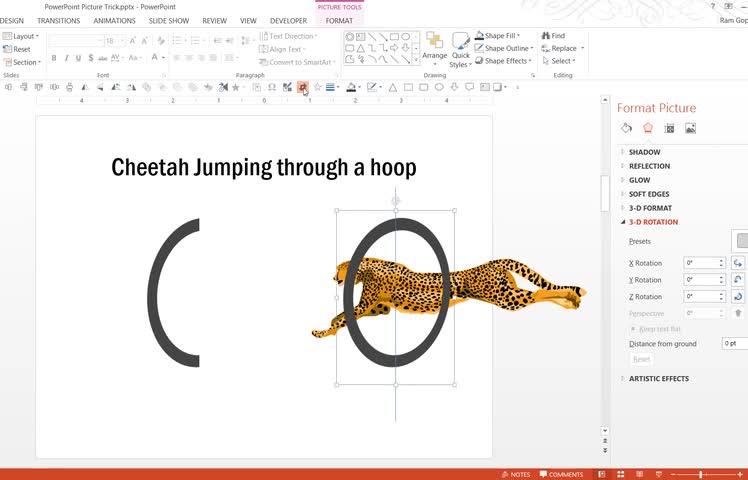Toggle Underline text formatting
This screenshot has height=480, width=748.
[80, 58]
